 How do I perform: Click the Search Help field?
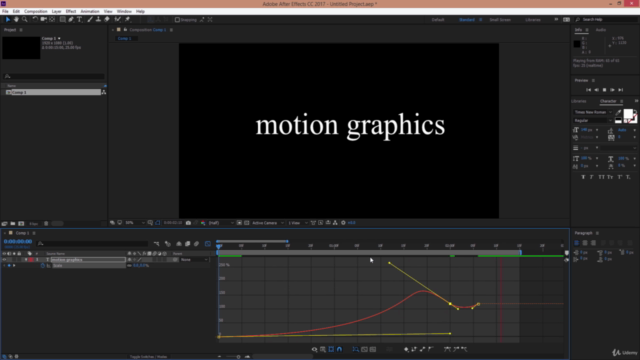[607, 20]
